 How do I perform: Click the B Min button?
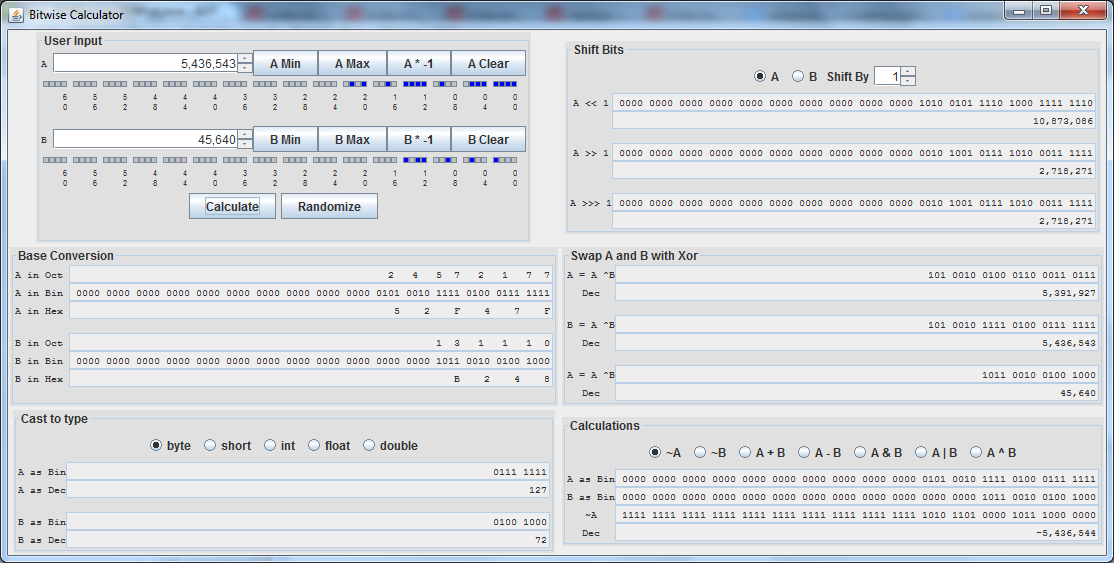point(285,140)
